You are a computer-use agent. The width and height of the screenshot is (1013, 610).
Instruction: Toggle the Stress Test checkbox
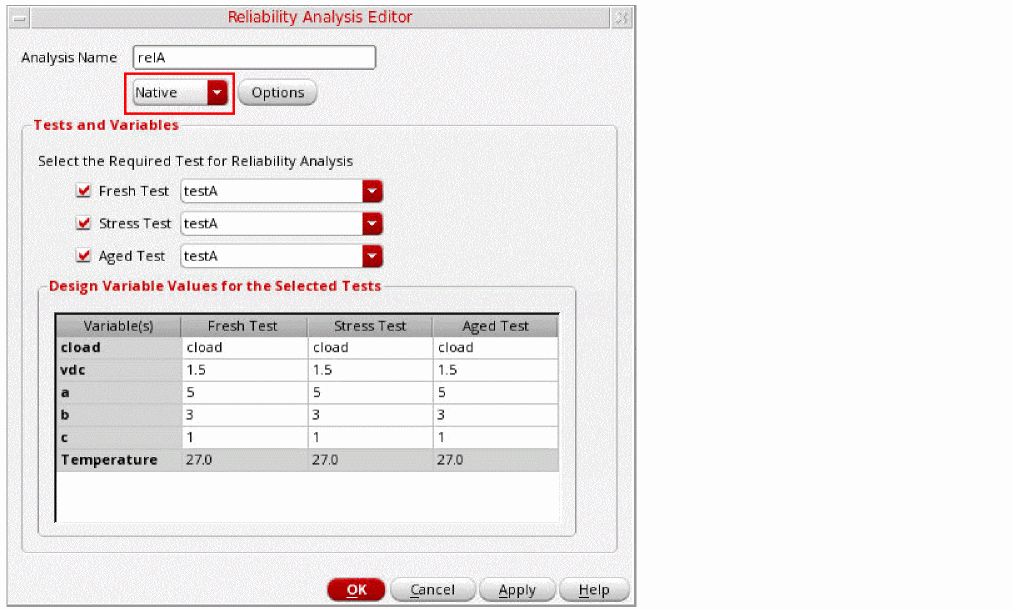click(83, 223)
